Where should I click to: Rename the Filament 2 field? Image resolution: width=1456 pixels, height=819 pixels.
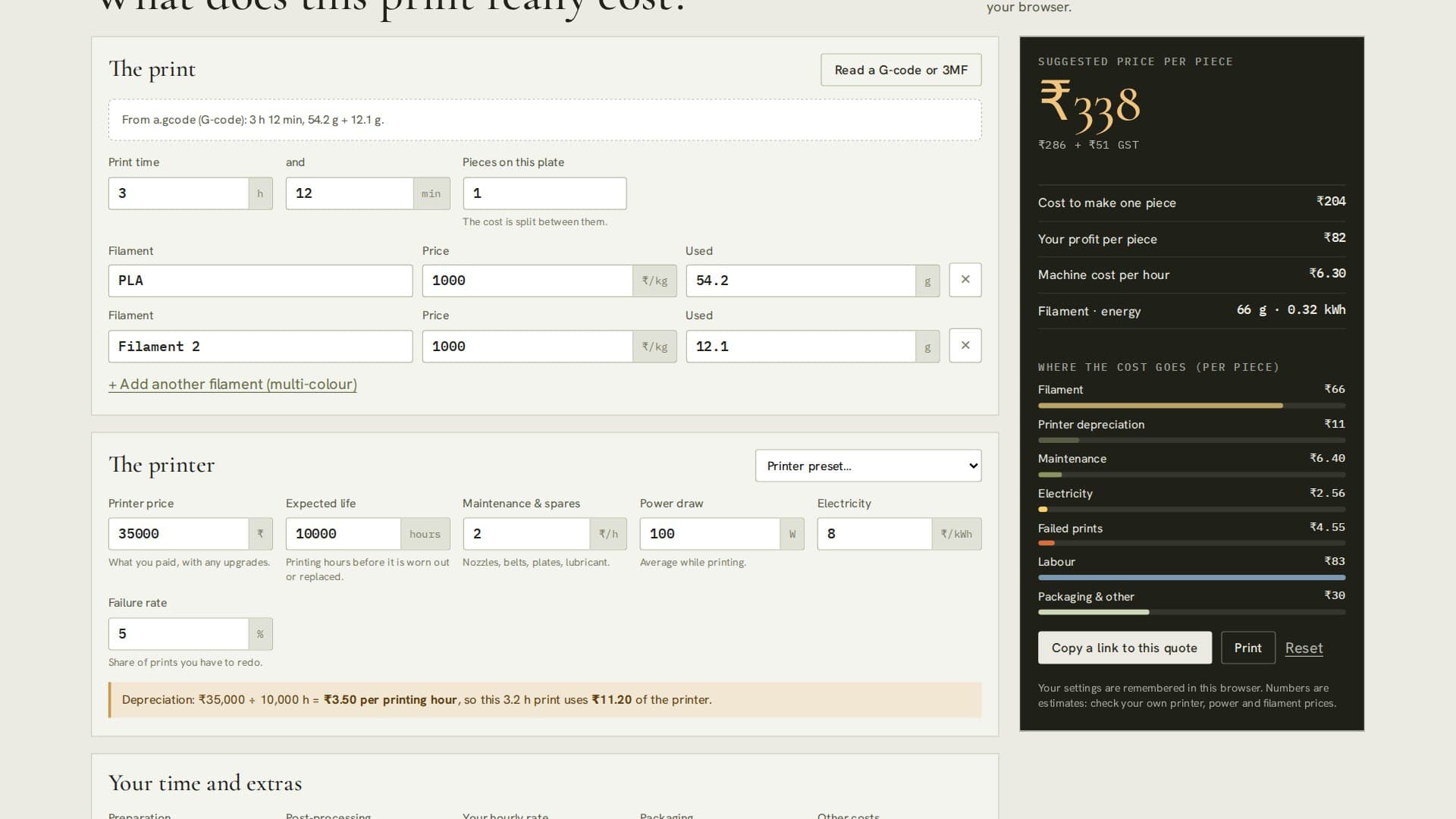(260, 347)
